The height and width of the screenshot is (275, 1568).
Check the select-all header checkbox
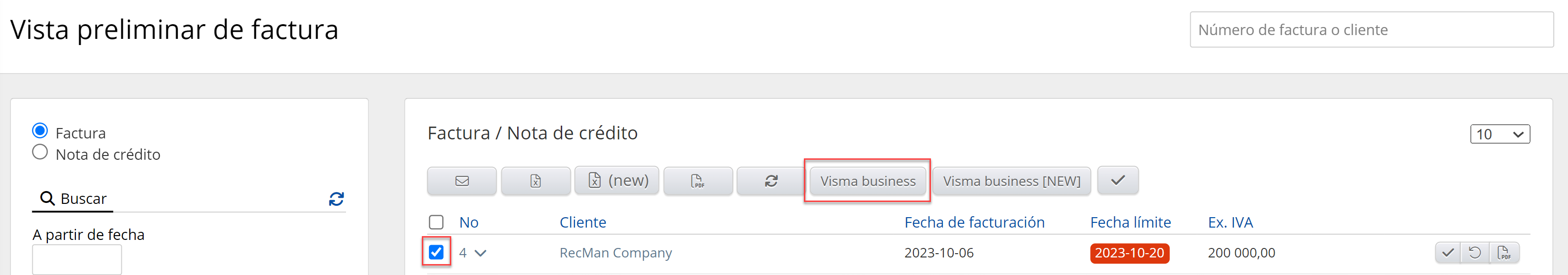point(437,222)
